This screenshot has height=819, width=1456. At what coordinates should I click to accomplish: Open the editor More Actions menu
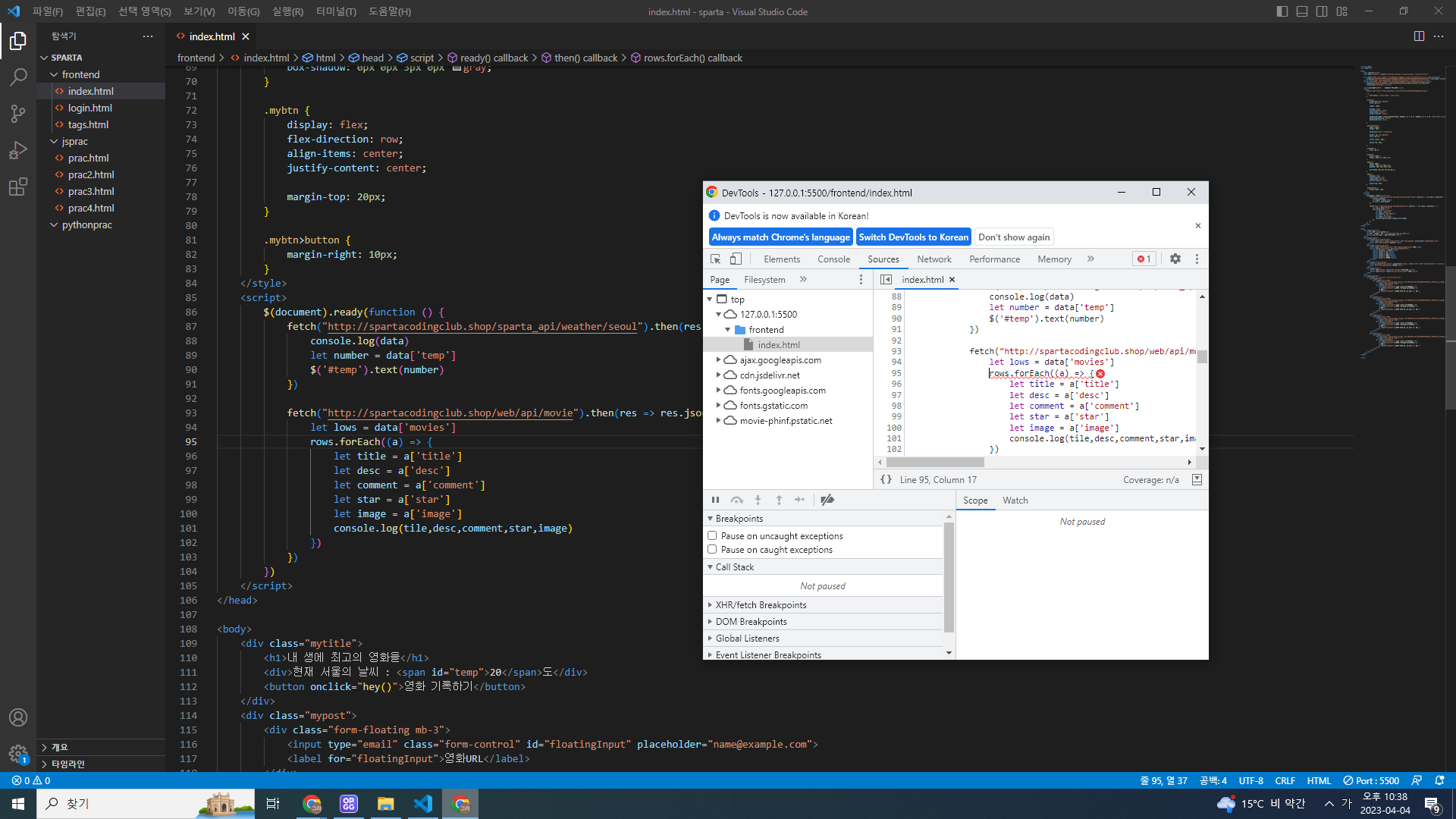(1439, 36)
